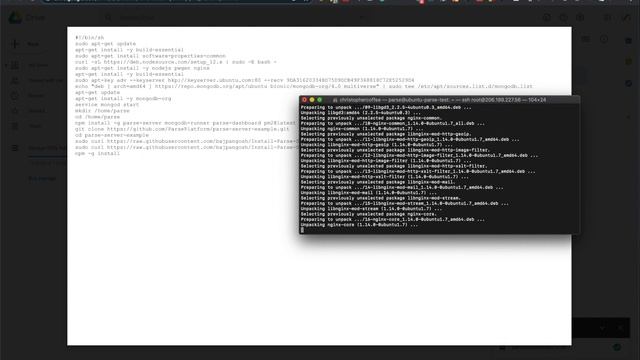Click 'service mongod start' line in script
The image size is (640, 360).
[107, 104]
